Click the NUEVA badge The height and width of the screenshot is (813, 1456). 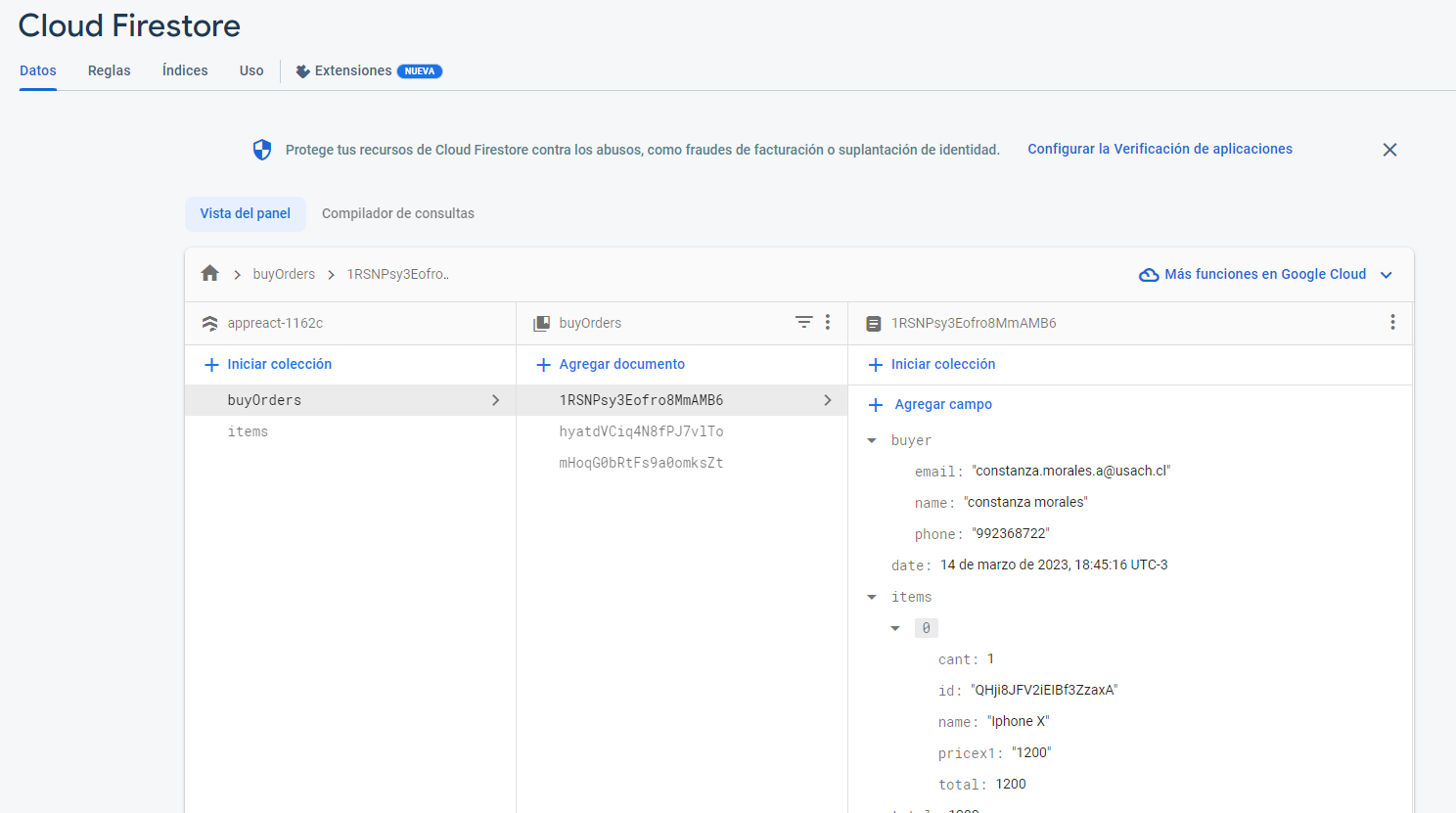[x=420, y=71]
